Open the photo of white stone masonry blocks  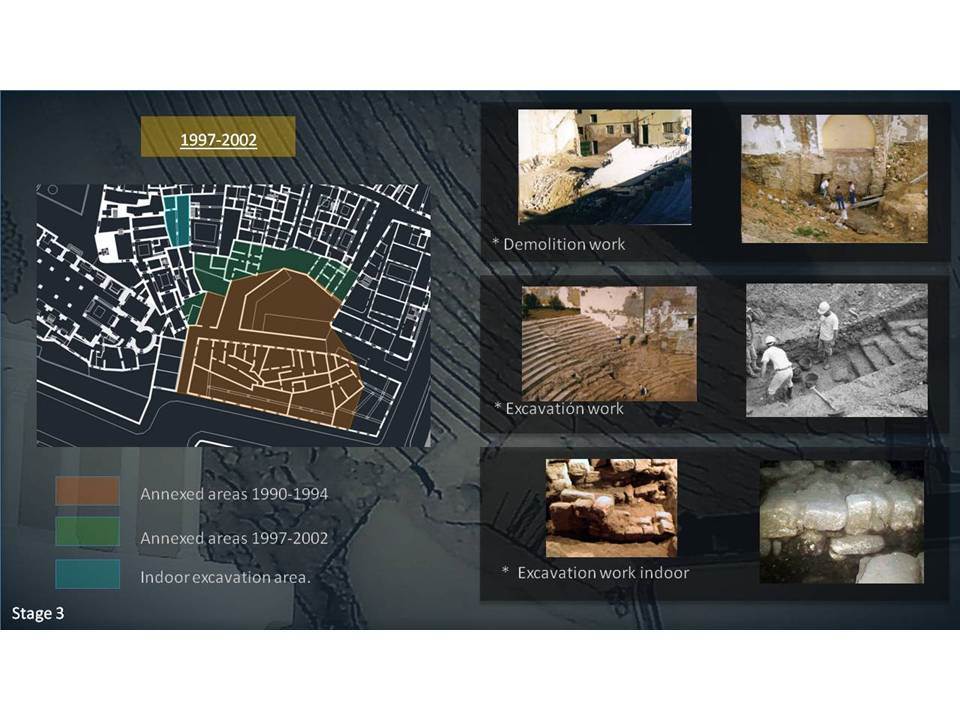coord(842,522)
